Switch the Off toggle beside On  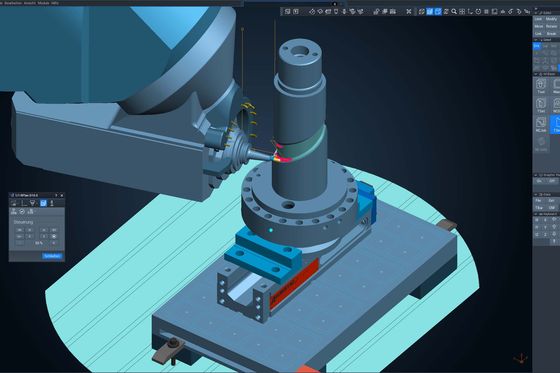(x=552, y=181)
